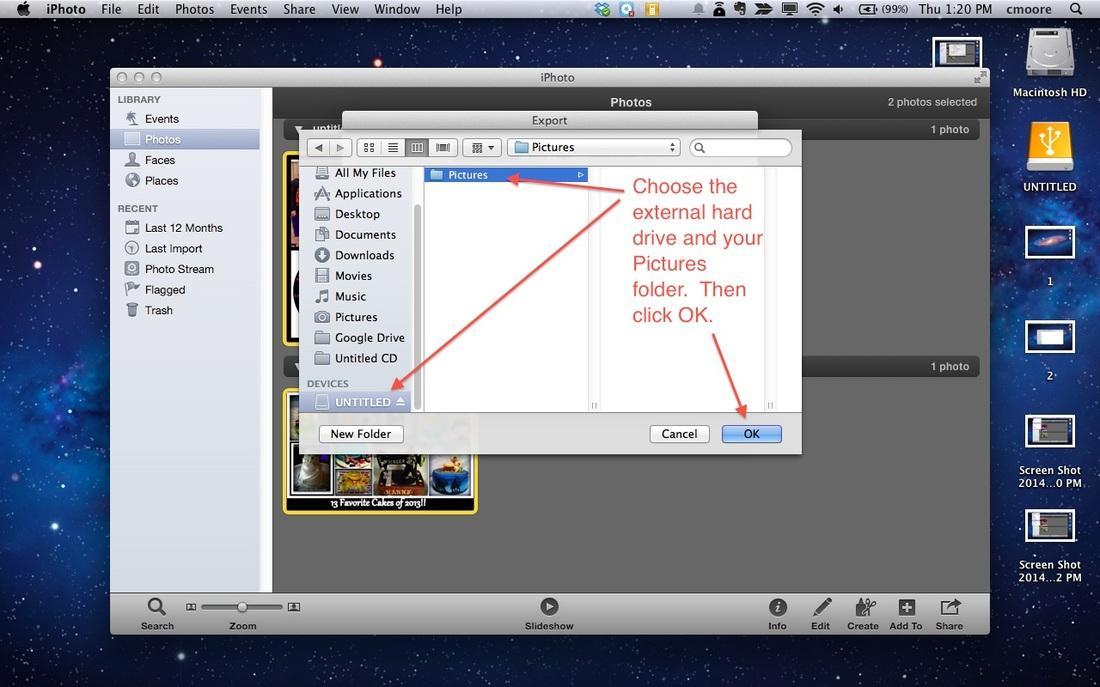The width and height of the screenshot is (1100, 687).
Task: Expand the Pictures folder column arrow
Action: click(580, 175)
